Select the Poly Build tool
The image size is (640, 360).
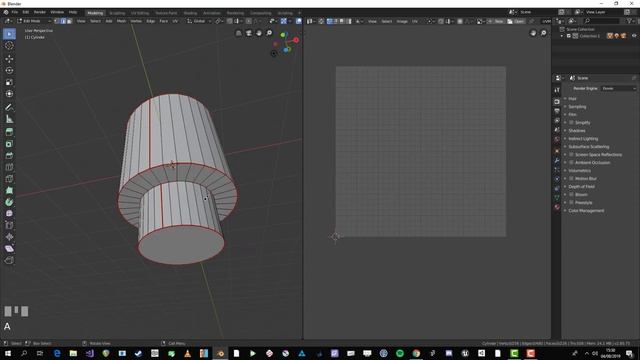pos(9,190)
